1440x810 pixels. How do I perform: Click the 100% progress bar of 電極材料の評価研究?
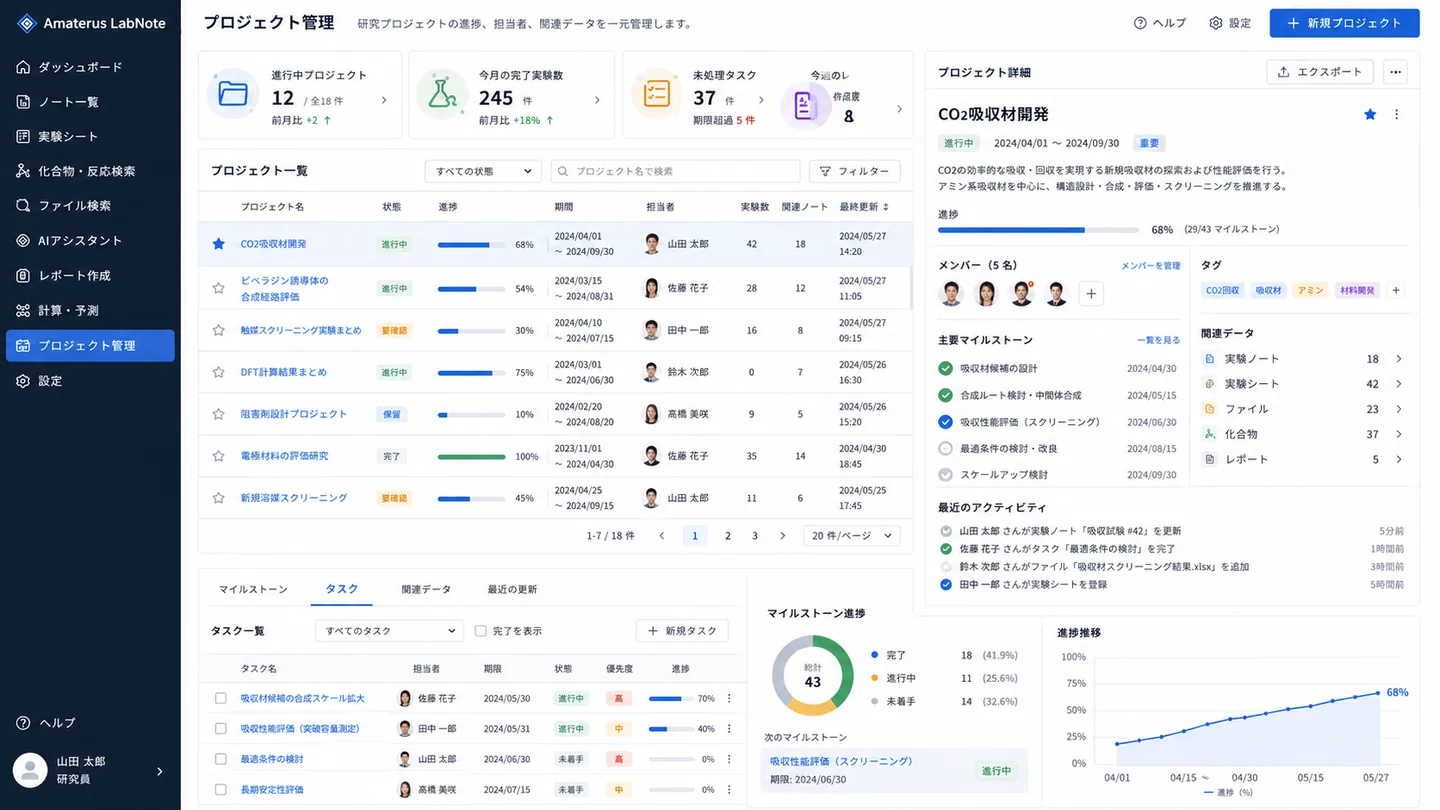click(x=472, y=456)
